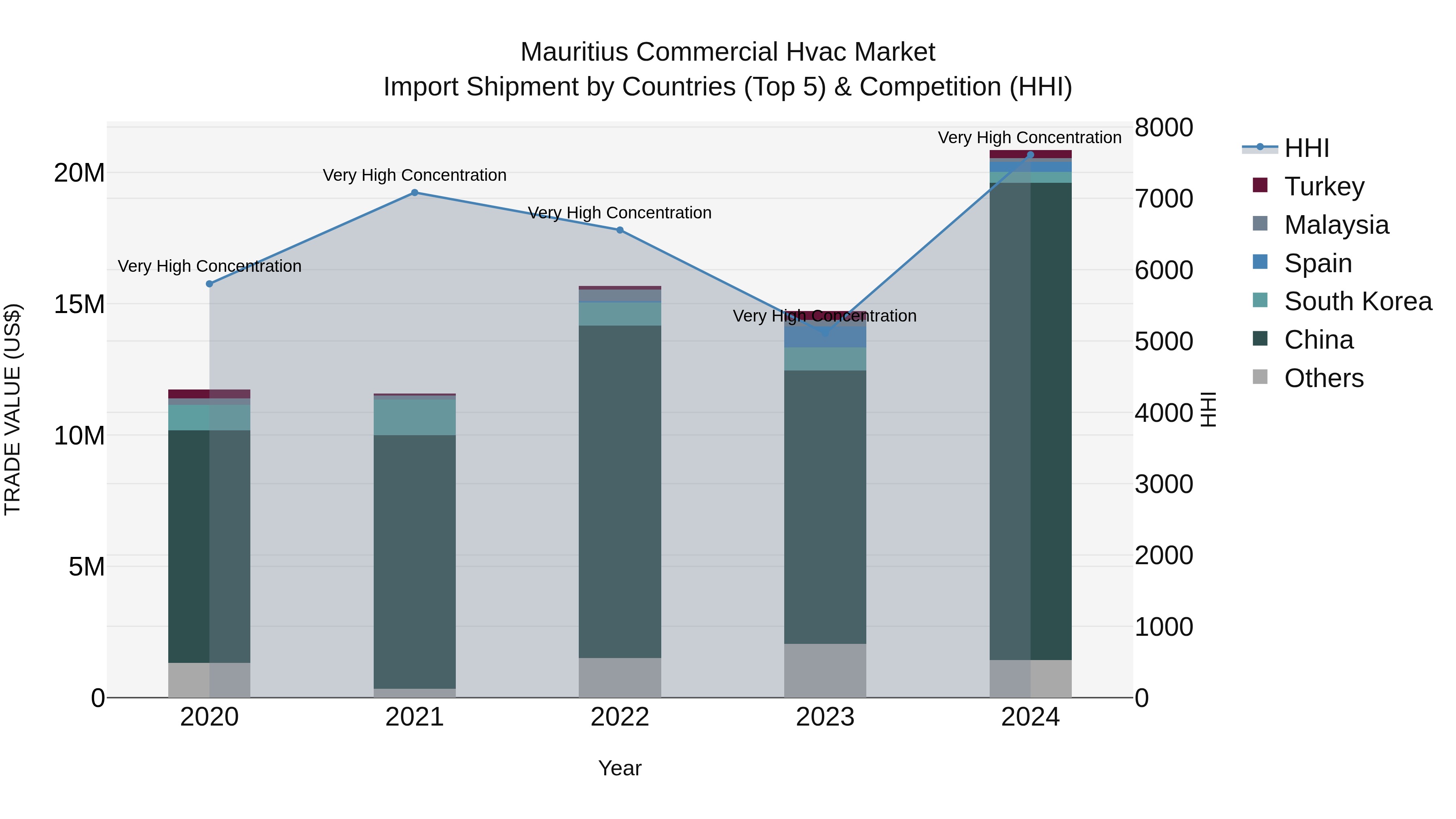Viewport: 1456px width, 819px height.
Task: Click the 2023 x-axis label
Action: (825, 718)
